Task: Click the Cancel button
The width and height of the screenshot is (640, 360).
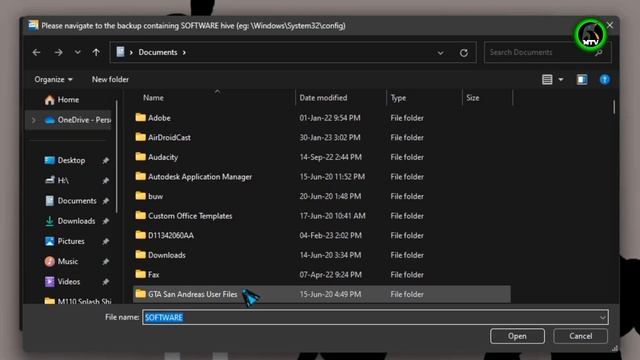Action: 580,336
